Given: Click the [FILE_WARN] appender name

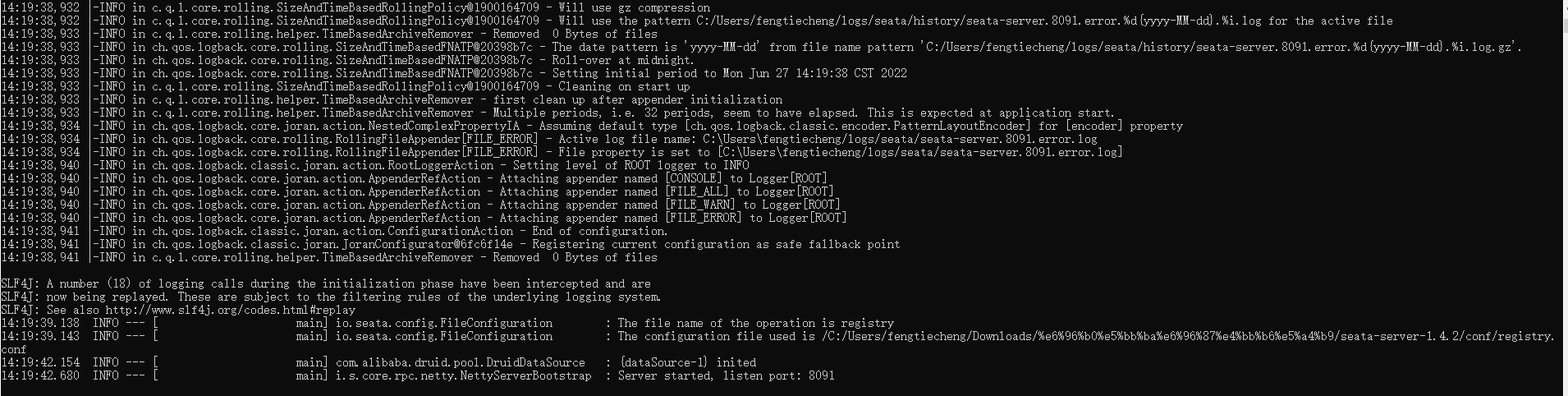Looking at the screenshot, I should [x=700, y=205].
